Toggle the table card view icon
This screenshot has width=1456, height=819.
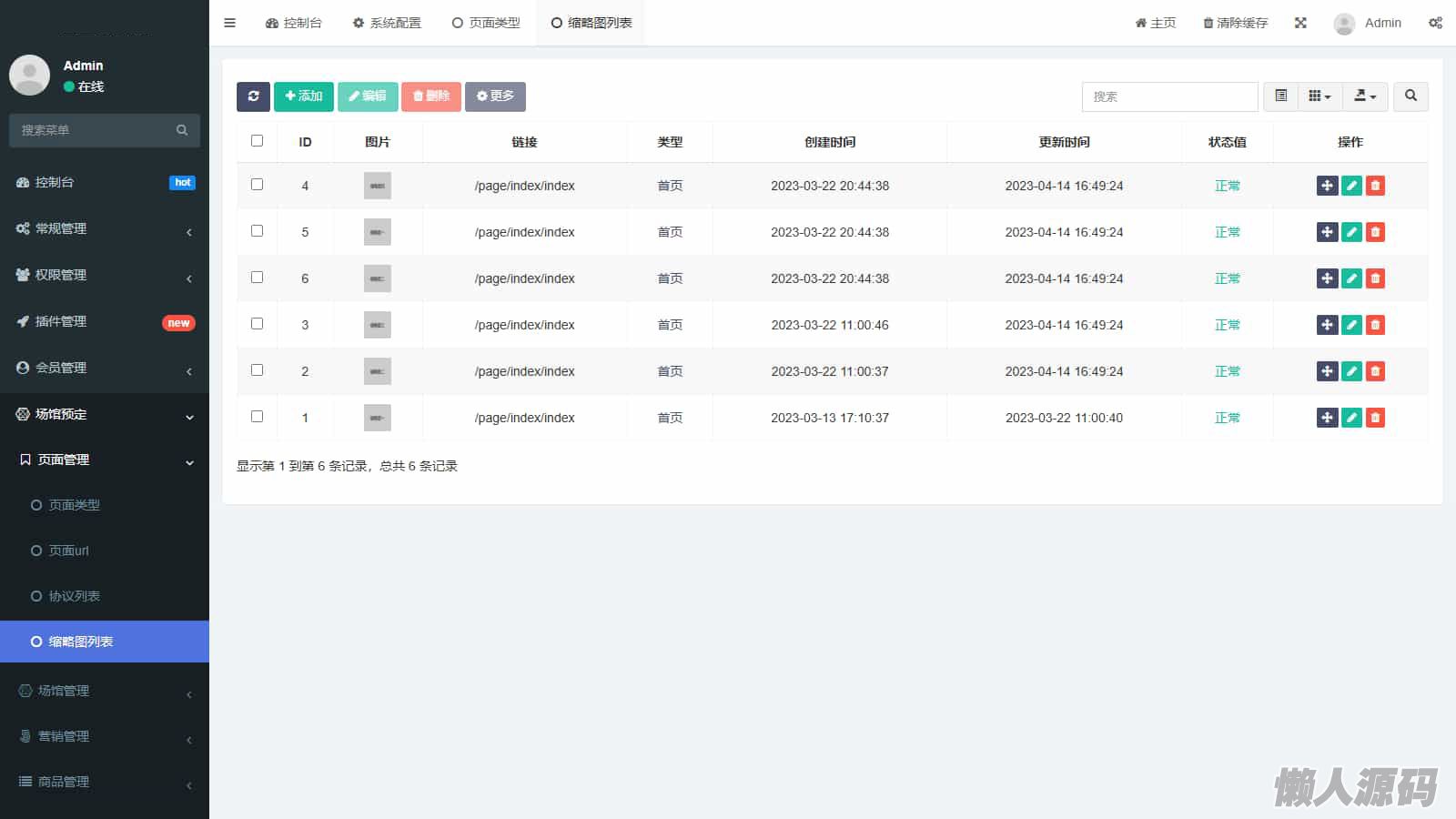[x=1280, y=96]
